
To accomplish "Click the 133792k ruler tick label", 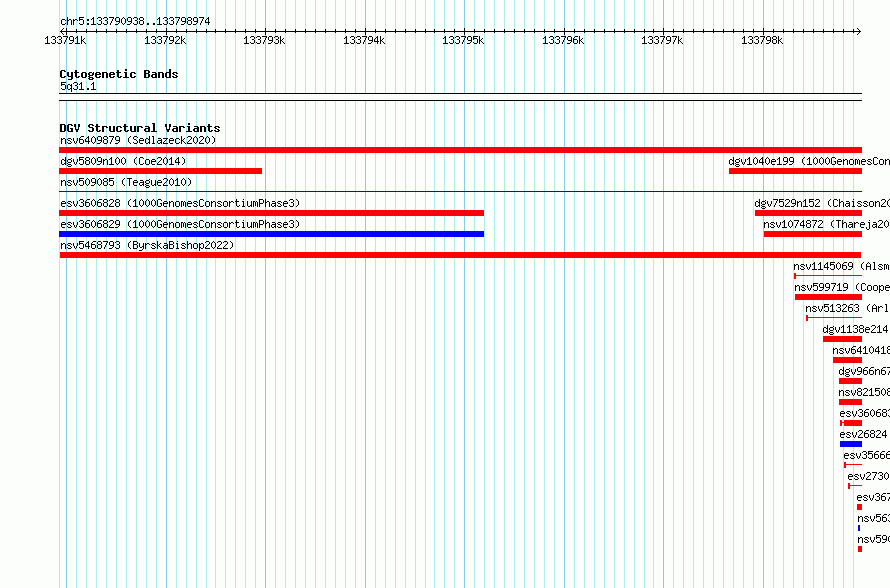I will pos(165,40).
